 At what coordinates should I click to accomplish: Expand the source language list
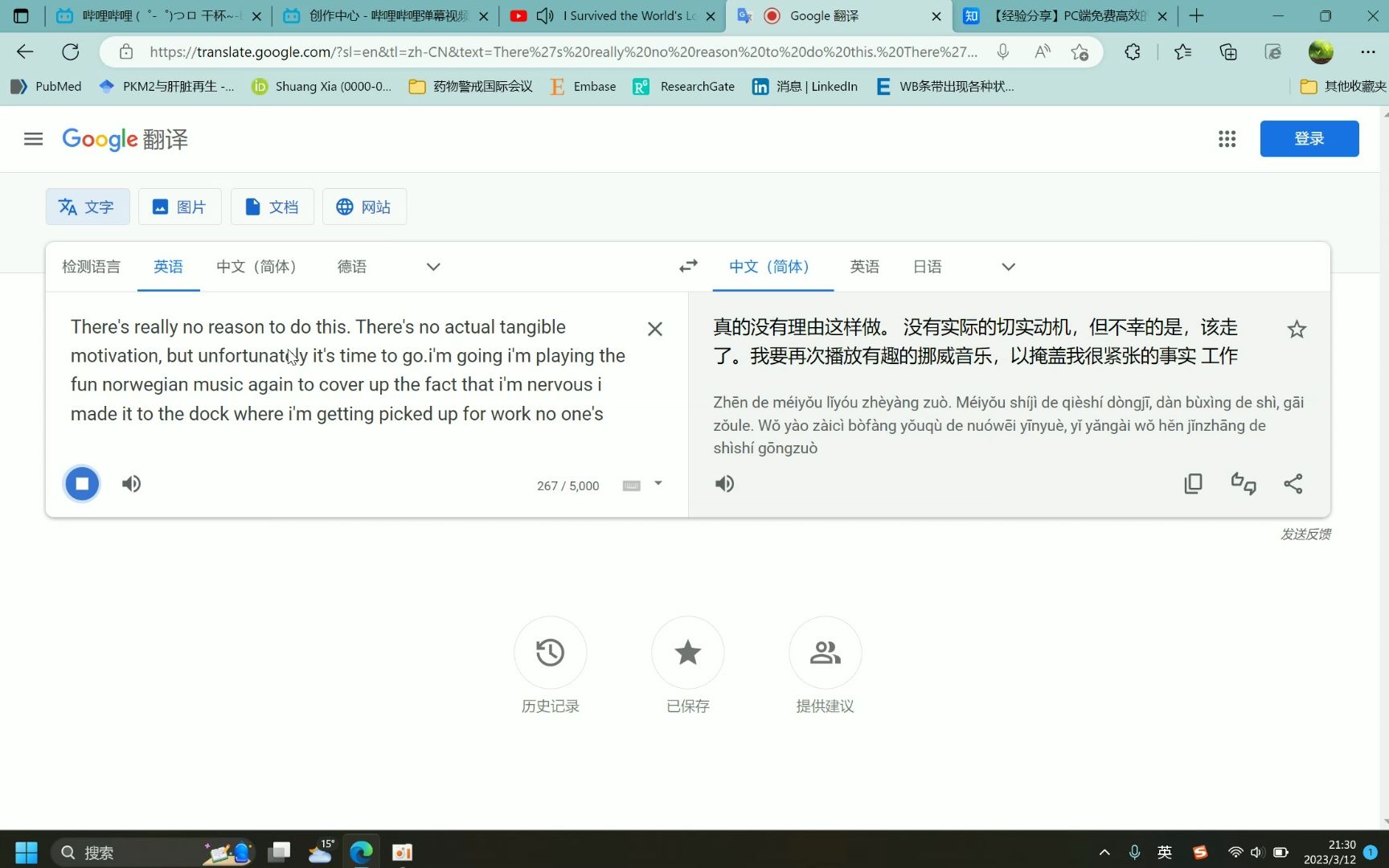click(x=433, y=267)
